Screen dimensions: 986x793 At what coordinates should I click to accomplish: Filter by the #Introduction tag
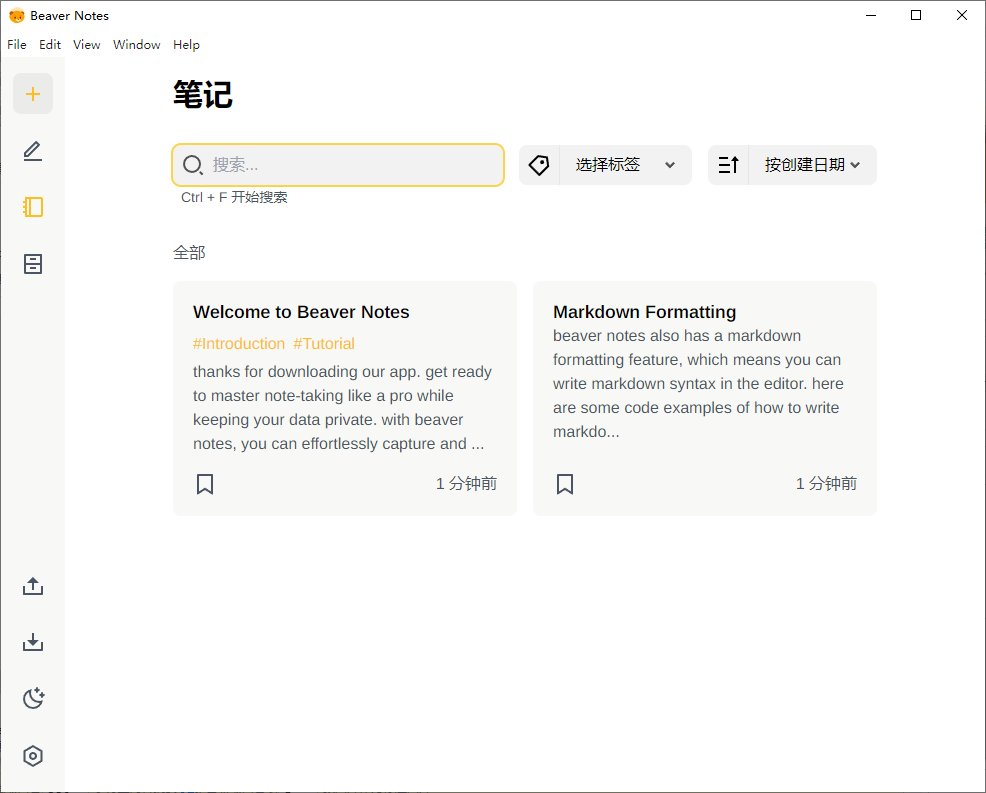[239, 343]
